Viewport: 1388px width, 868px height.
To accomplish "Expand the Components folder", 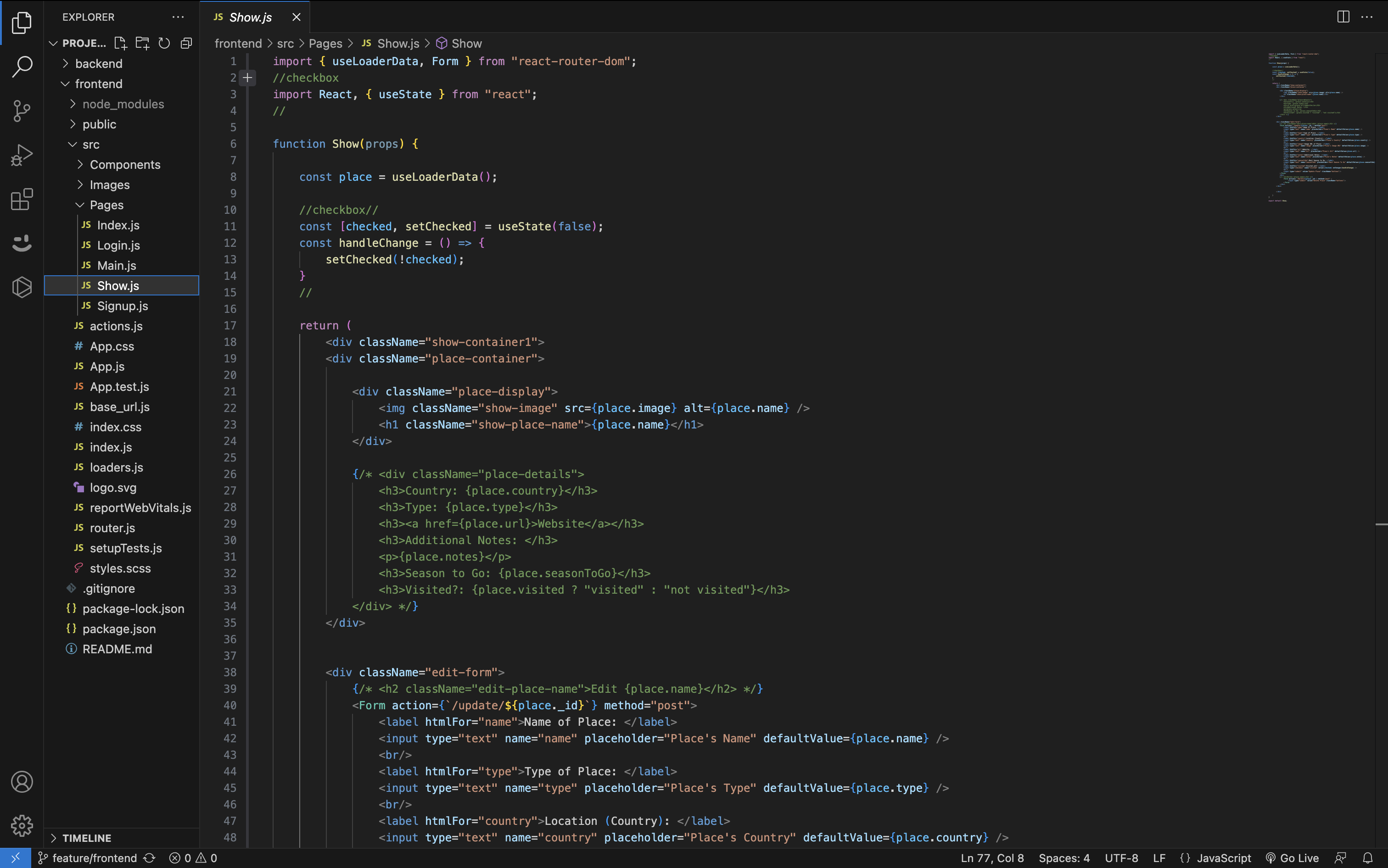I will click(x=124, y=165).
